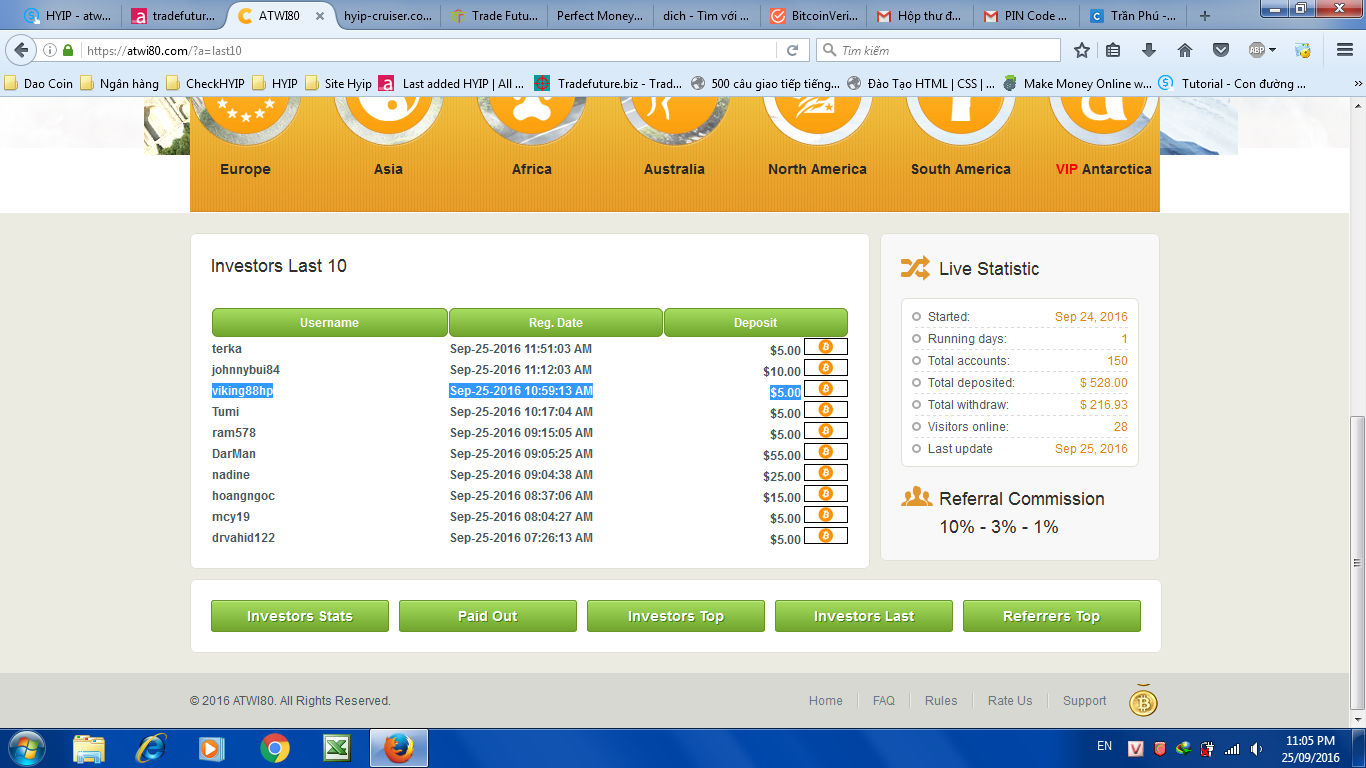The width and height of the screenshot is (1366, 768).
Task: Switch to the HYIP - atw... tab
Action: (x=68, y=16)
